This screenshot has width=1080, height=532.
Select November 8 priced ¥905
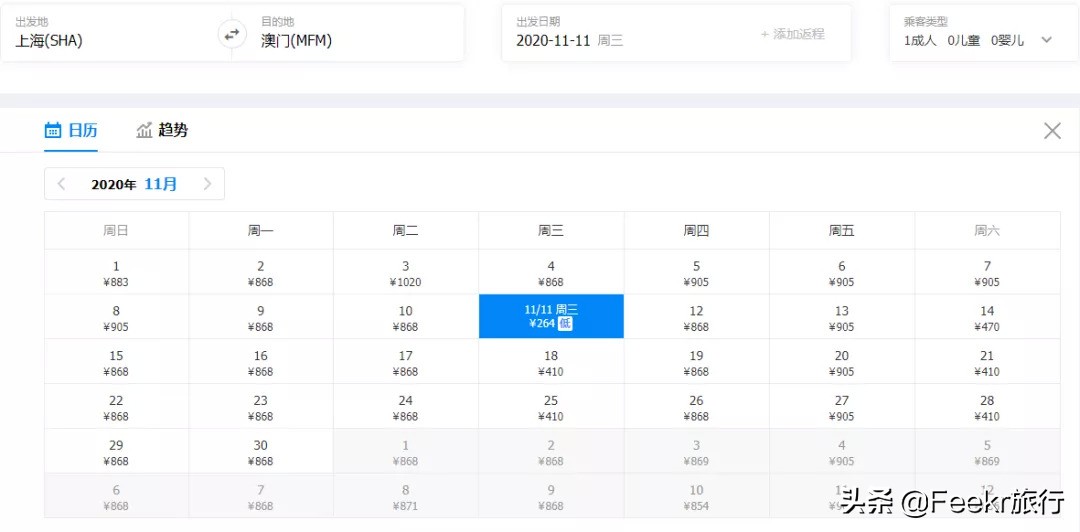[x=116, y=317]
